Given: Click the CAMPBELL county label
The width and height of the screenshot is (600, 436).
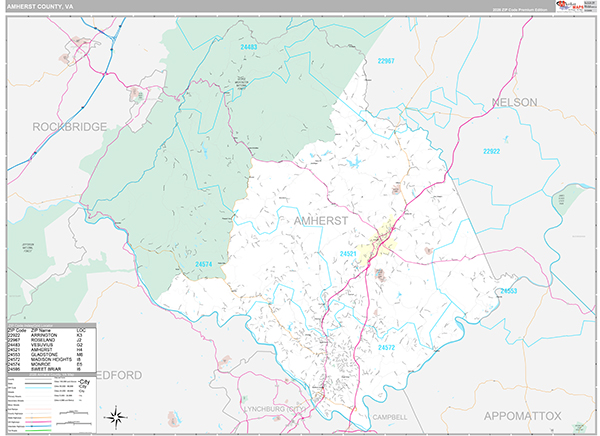Looking at the screenshot, I should (390, 417).
